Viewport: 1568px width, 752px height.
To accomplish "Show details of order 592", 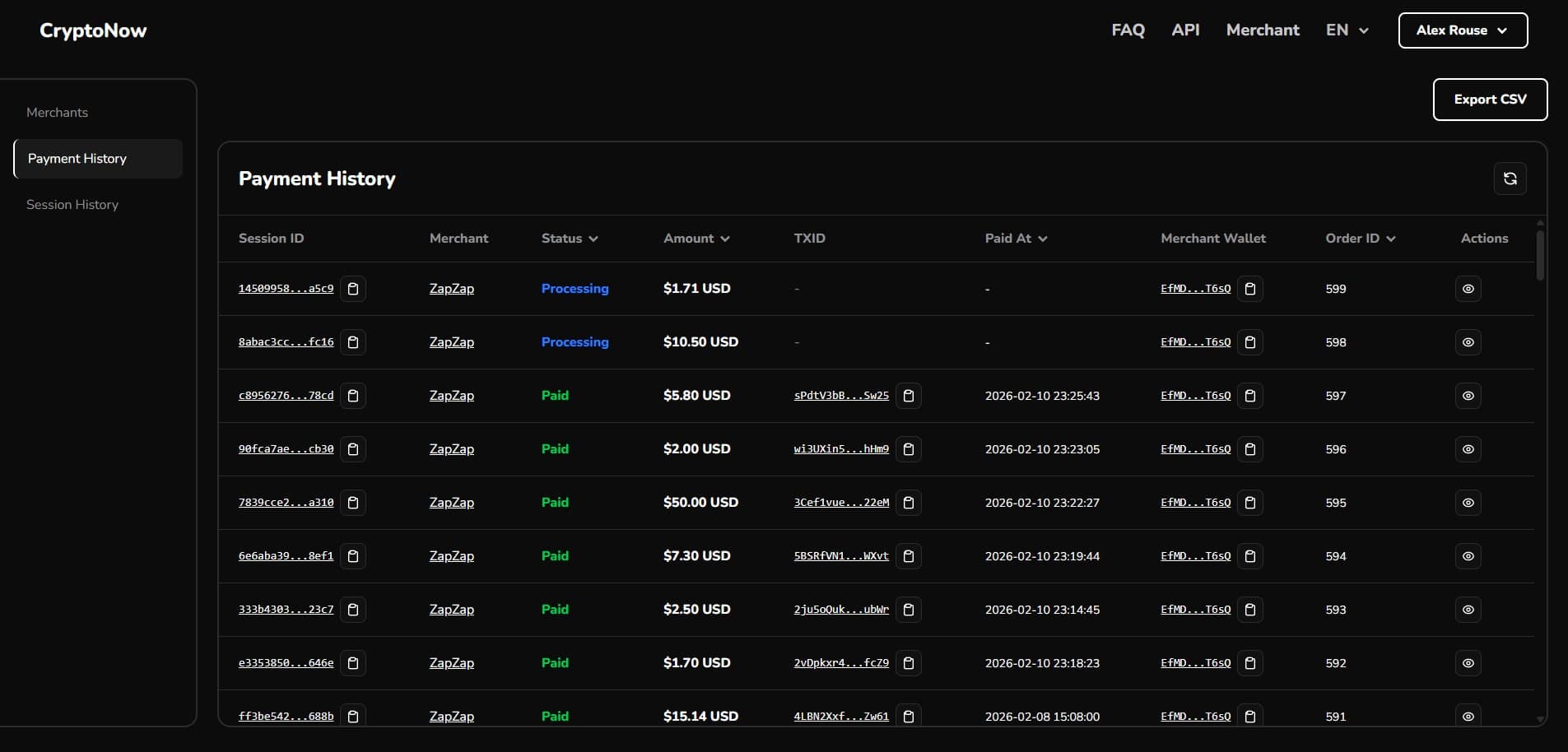I will coord(1468,663).
